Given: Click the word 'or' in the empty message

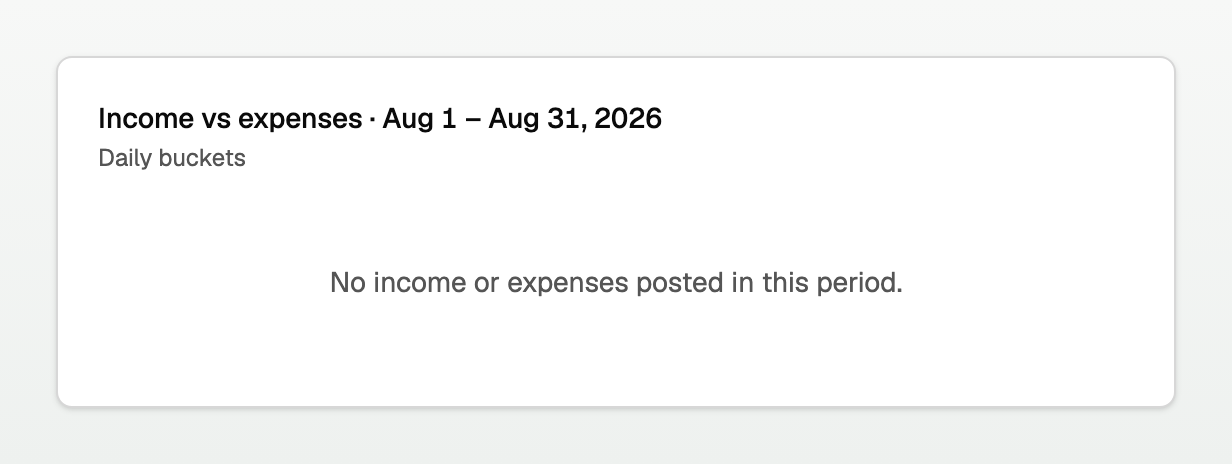Looking at the screenshot, I should [x=487, y=283].
